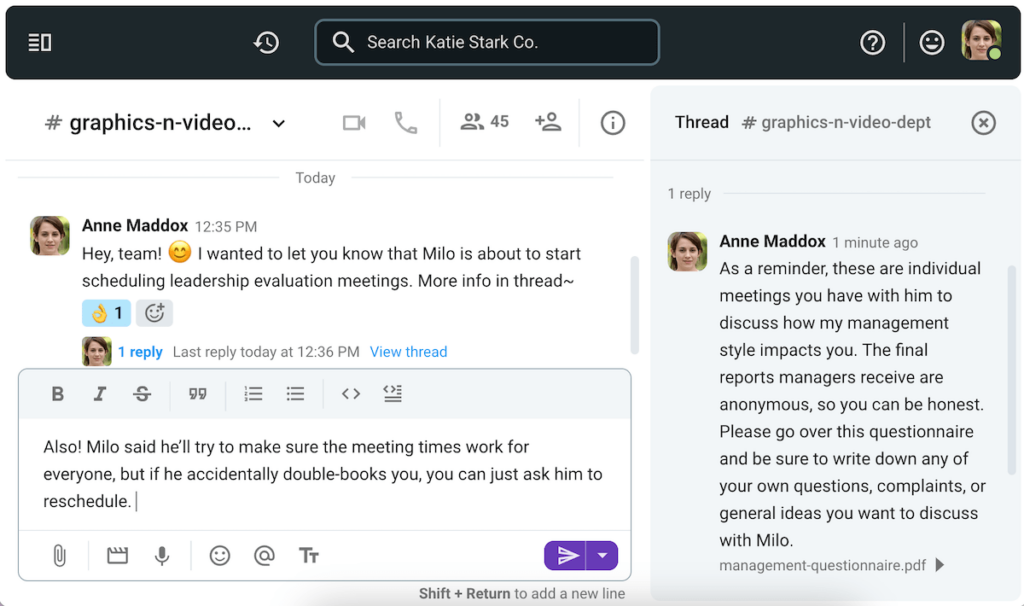Click inside the Search Katie Stark Co. field

(486, 42)
